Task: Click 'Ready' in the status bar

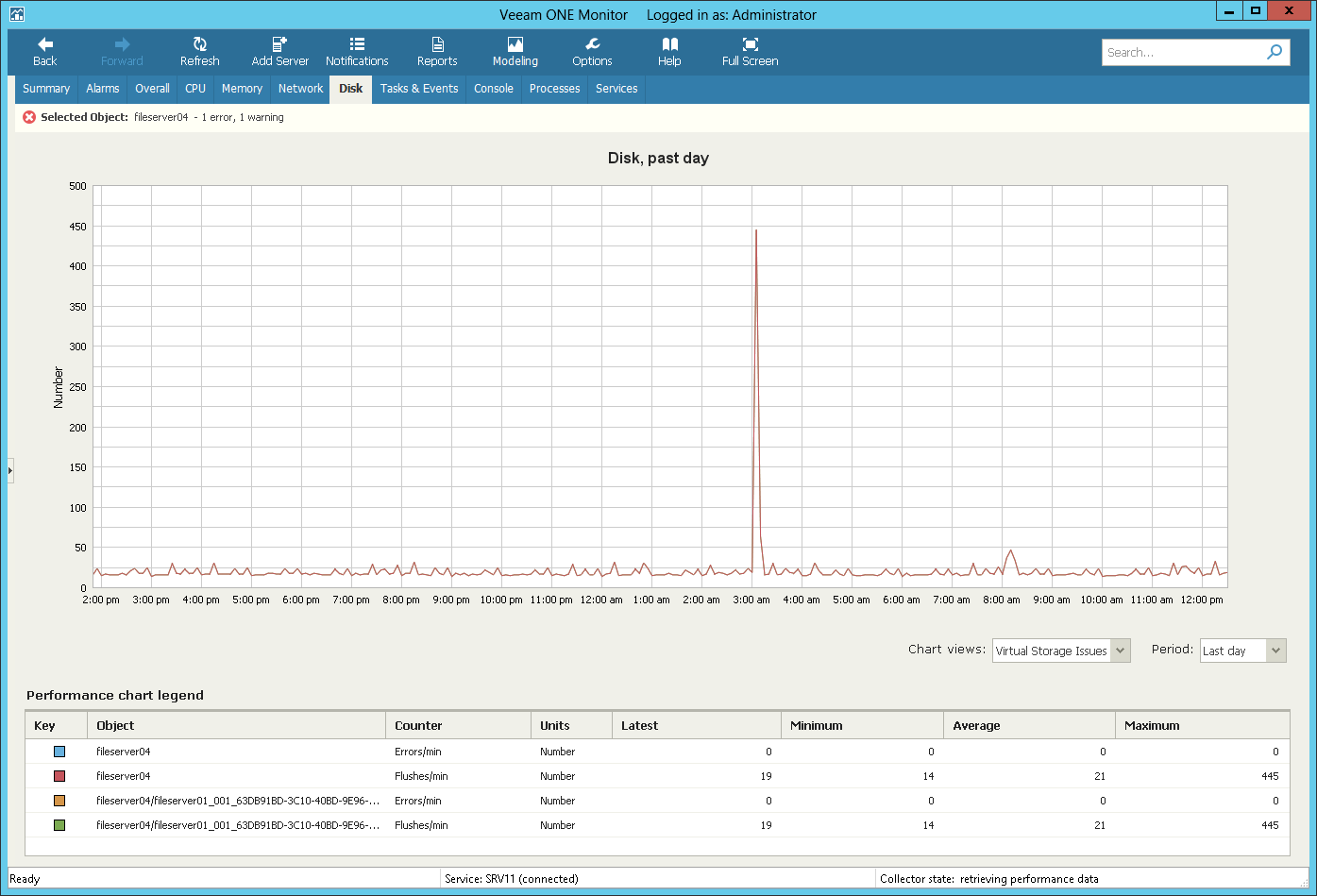Action: [25, 879]
